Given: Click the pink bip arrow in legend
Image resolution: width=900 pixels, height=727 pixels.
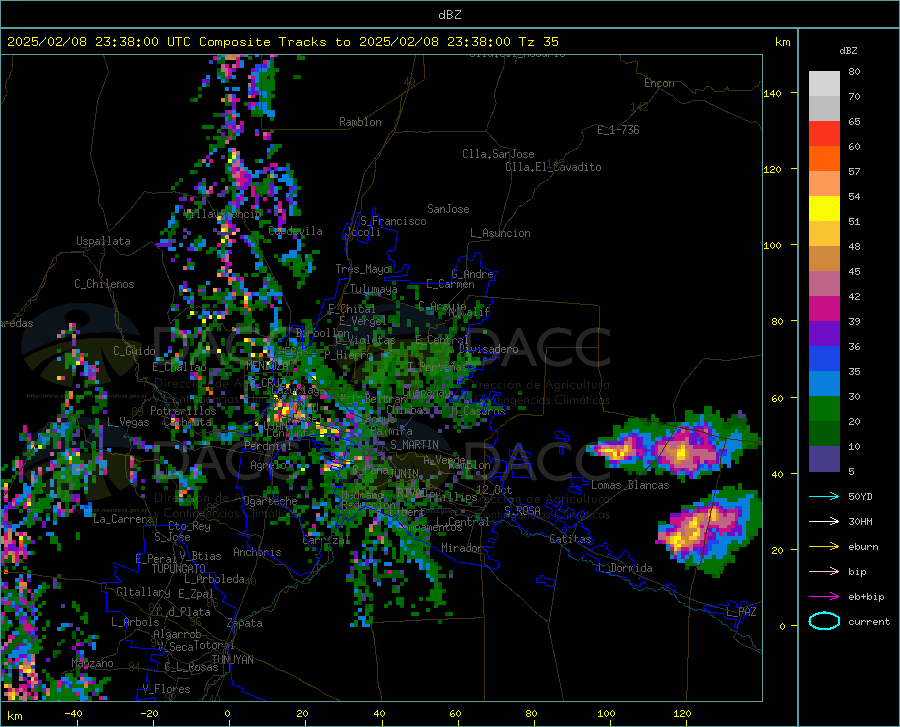Looking at the screenshot, I should (x=824, y=572).
